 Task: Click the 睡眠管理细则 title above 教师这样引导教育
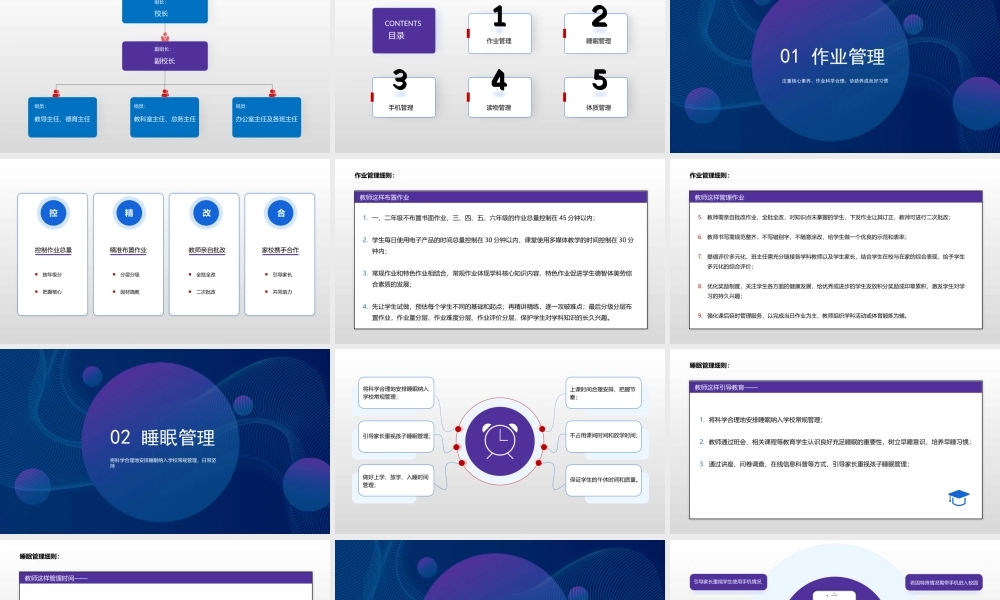[x=709, y=365]
